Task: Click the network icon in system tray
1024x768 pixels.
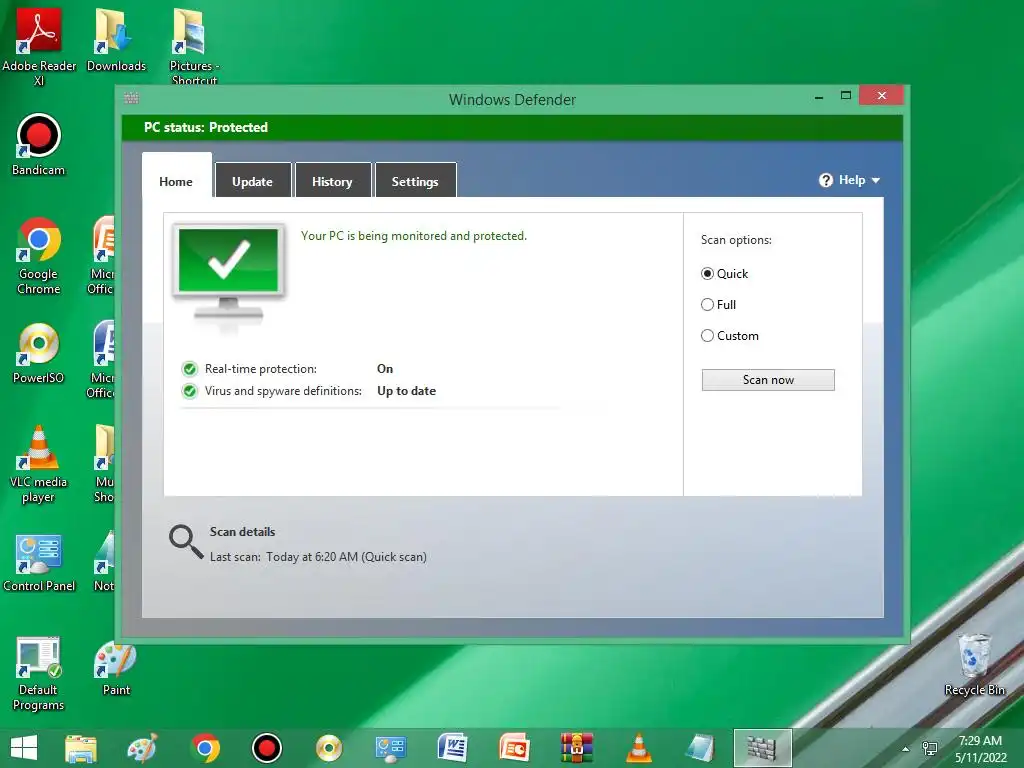Action: click(x=930, y=749)
